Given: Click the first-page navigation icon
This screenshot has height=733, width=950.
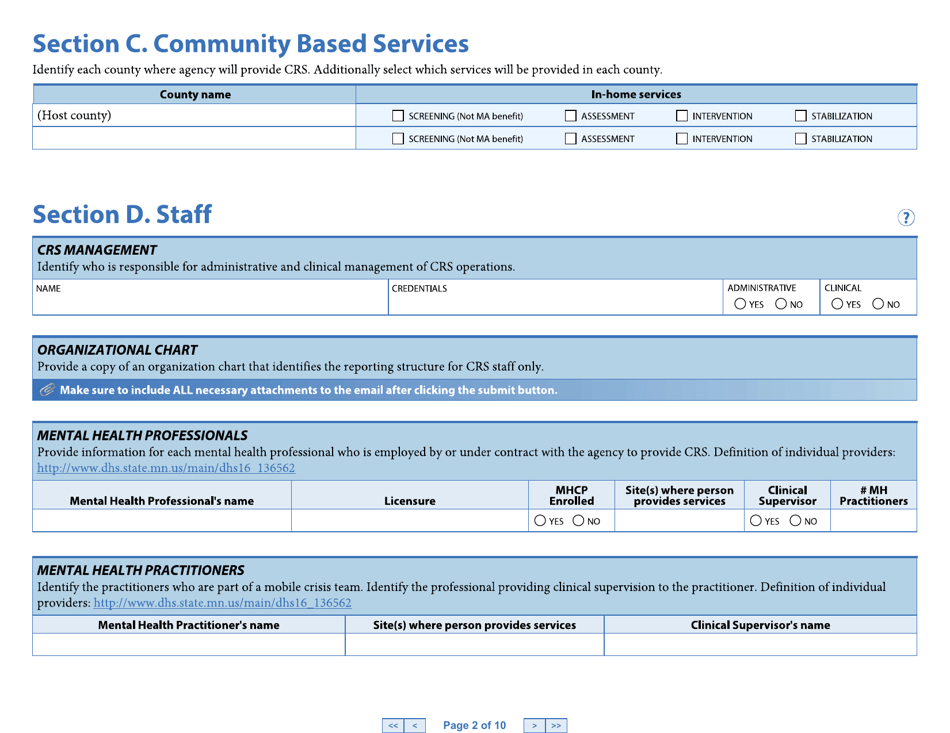Looking at the screenshot, I should click(393, 724).
